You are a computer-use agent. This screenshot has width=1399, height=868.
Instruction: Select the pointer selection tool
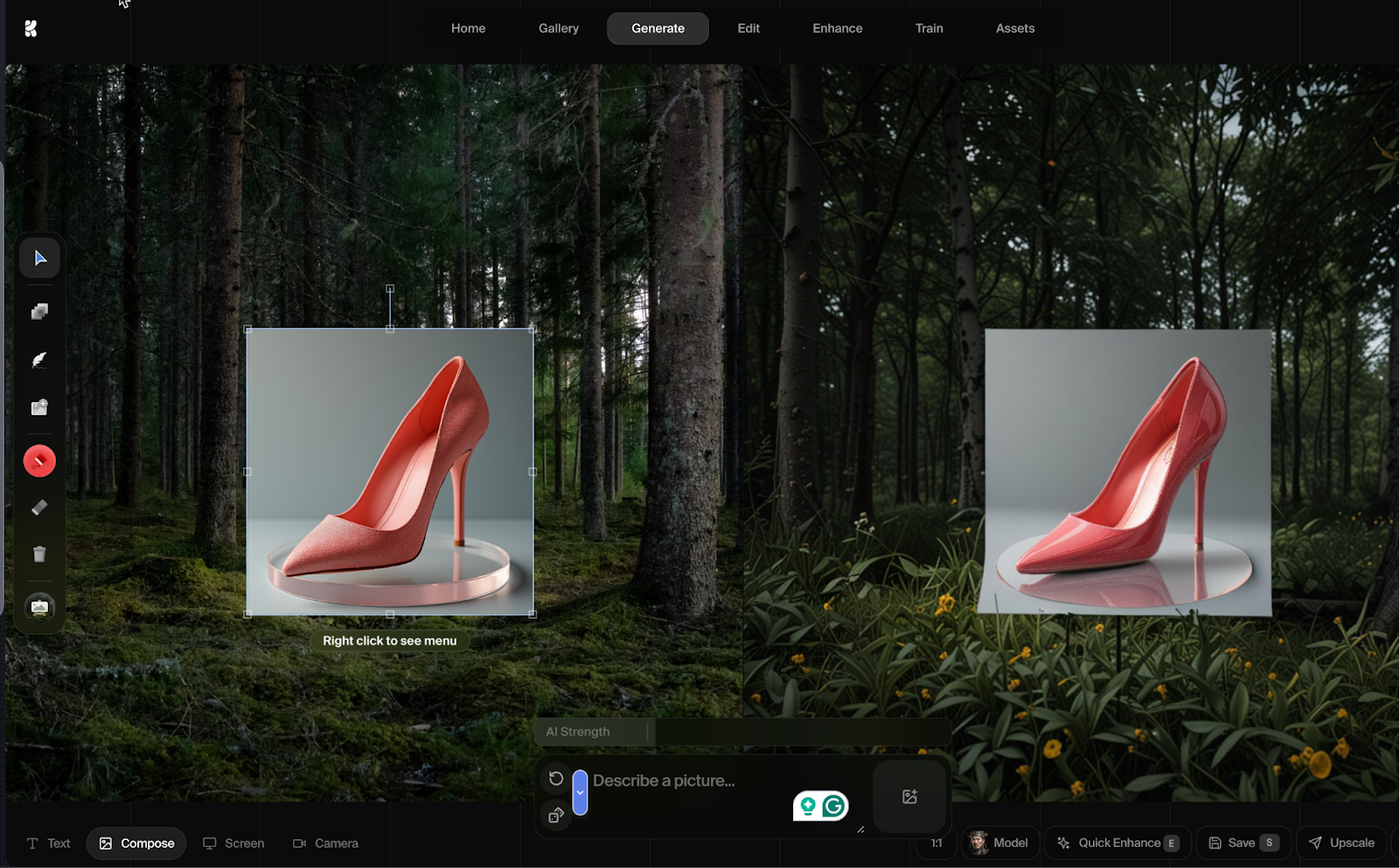point(39,258)
